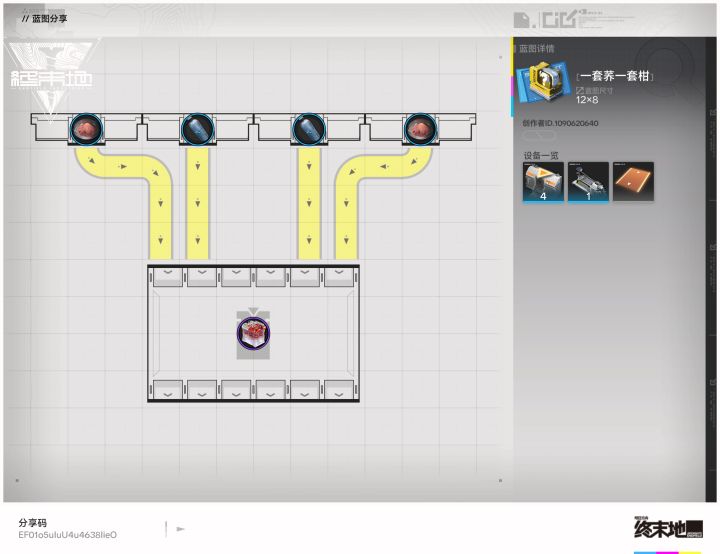Click the 设备一览 section label

(x=541, y=155)
